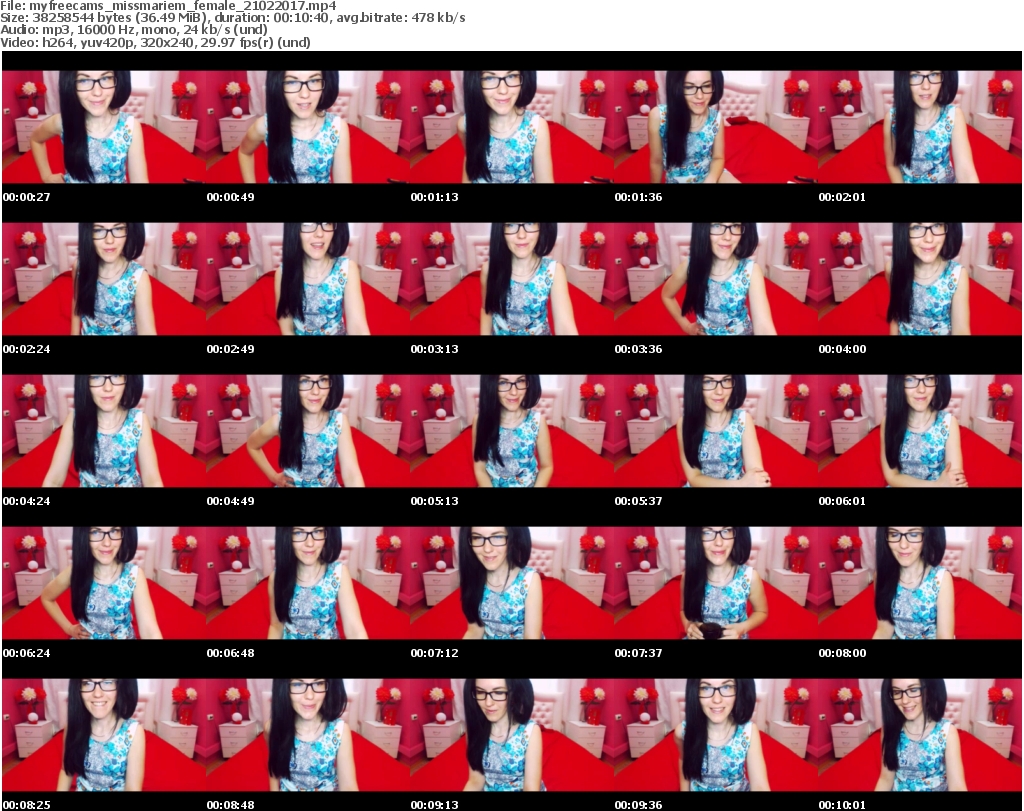Select the thumbnail frame at 00:00:27

coord(104,127)
